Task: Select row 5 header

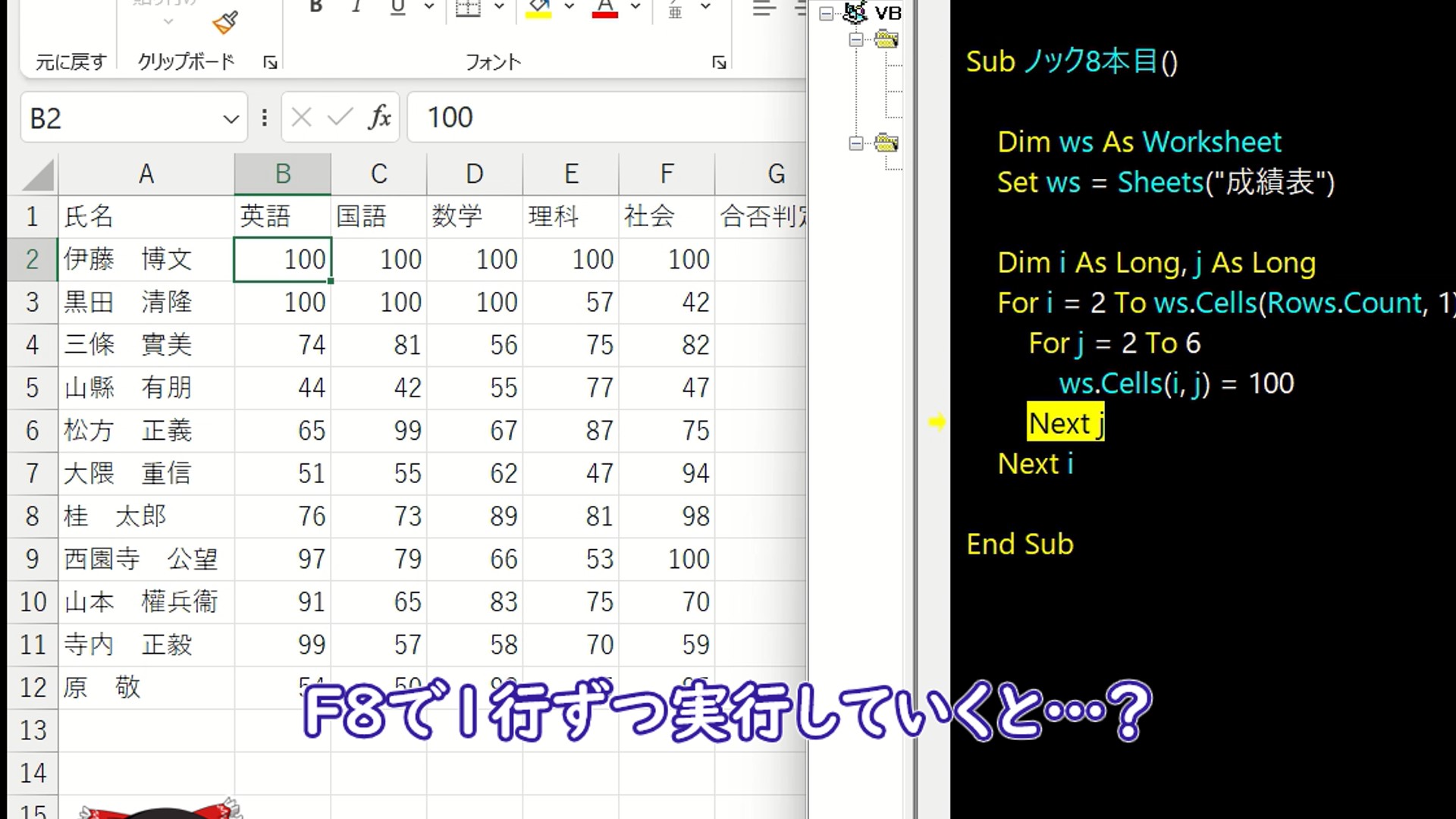Action: pos(33,388)
